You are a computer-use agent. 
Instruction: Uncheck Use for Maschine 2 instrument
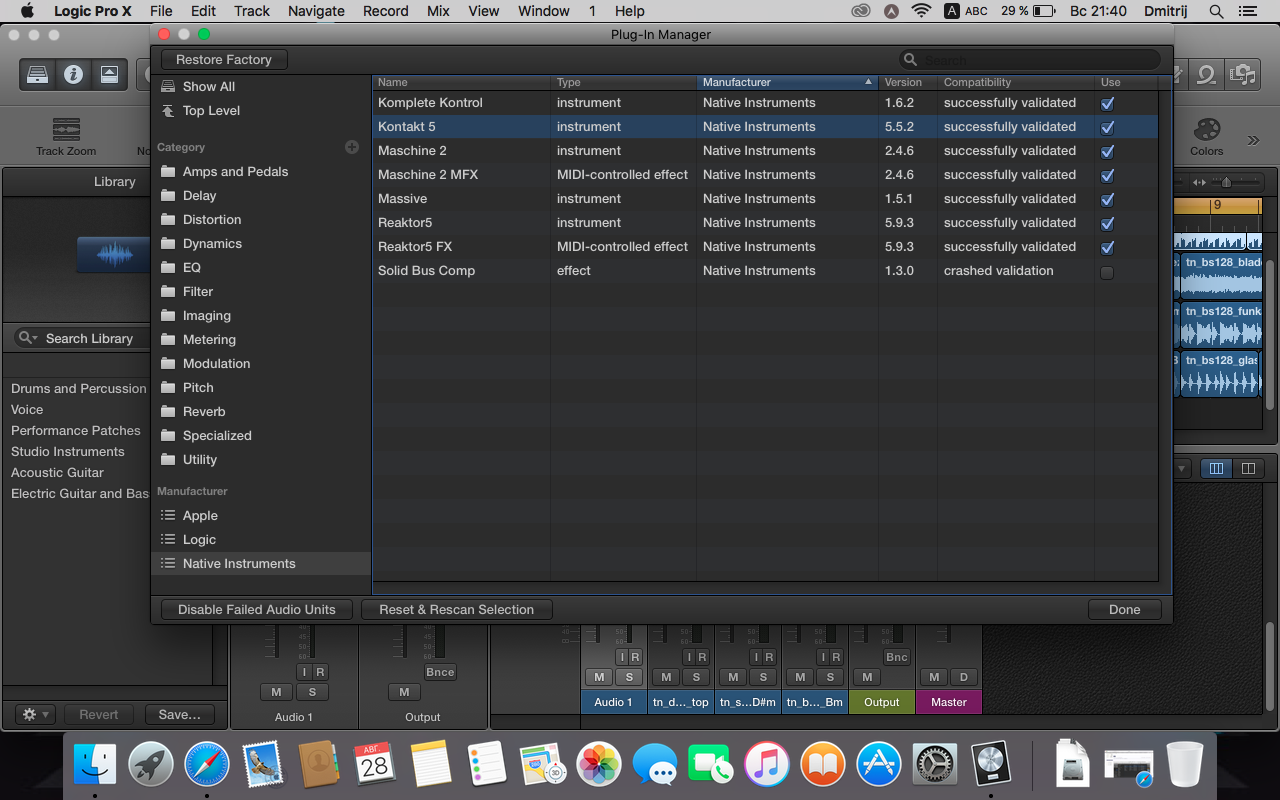click(x=1107, y=151)
